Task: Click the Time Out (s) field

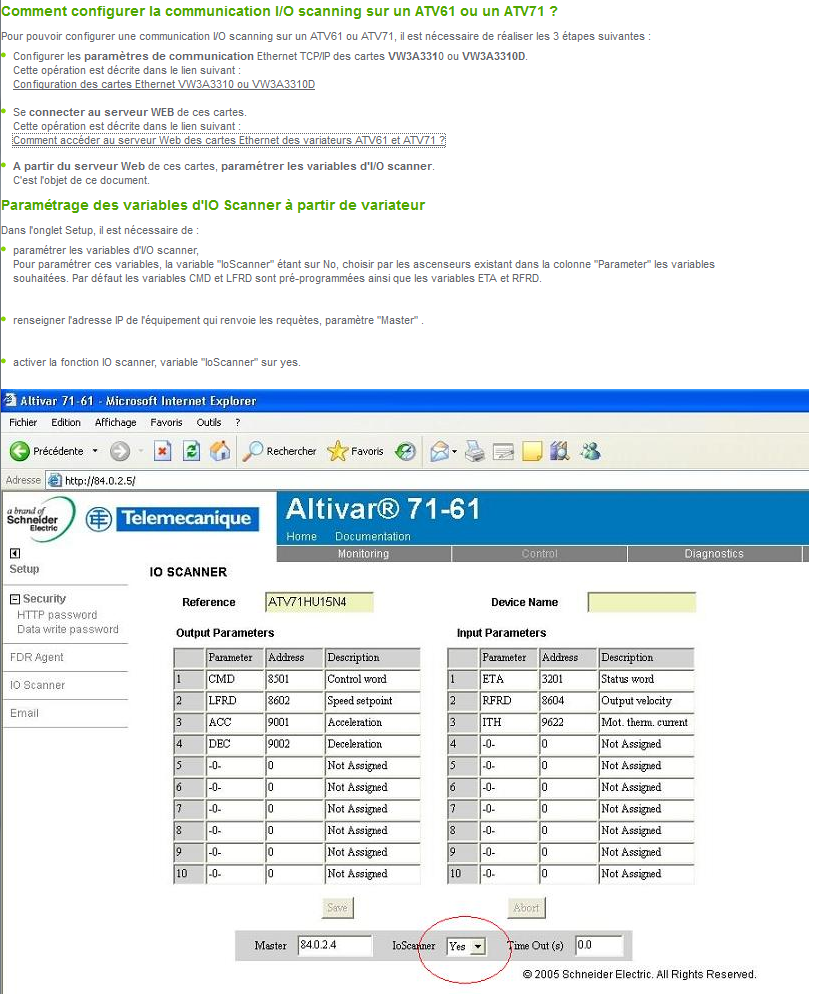Action: pos(599,945)
